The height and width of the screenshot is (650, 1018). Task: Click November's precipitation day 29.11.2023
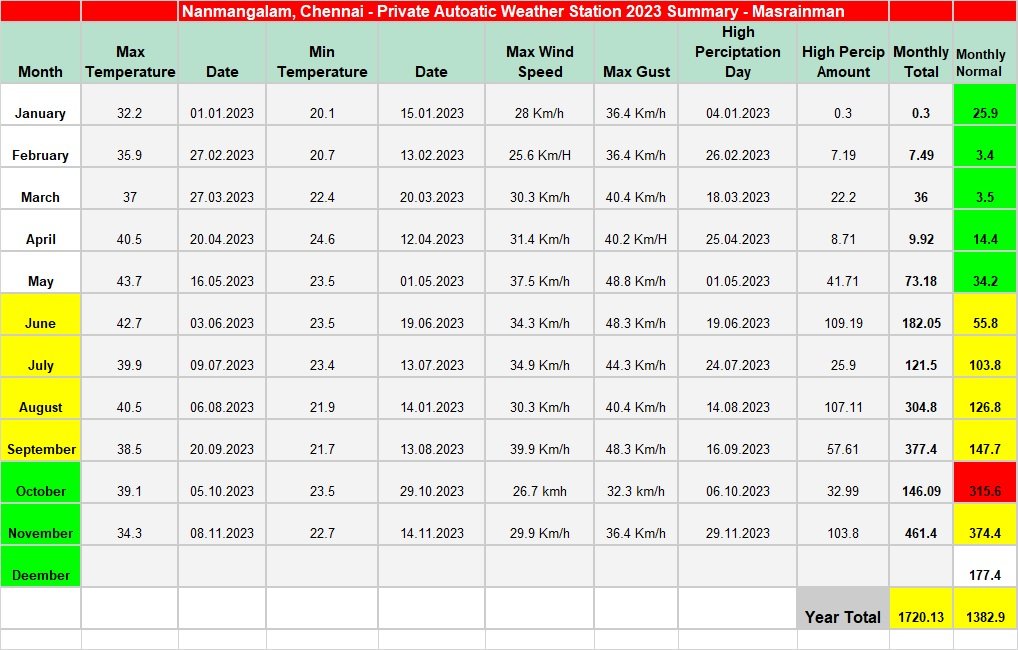[x=738, y=524]
